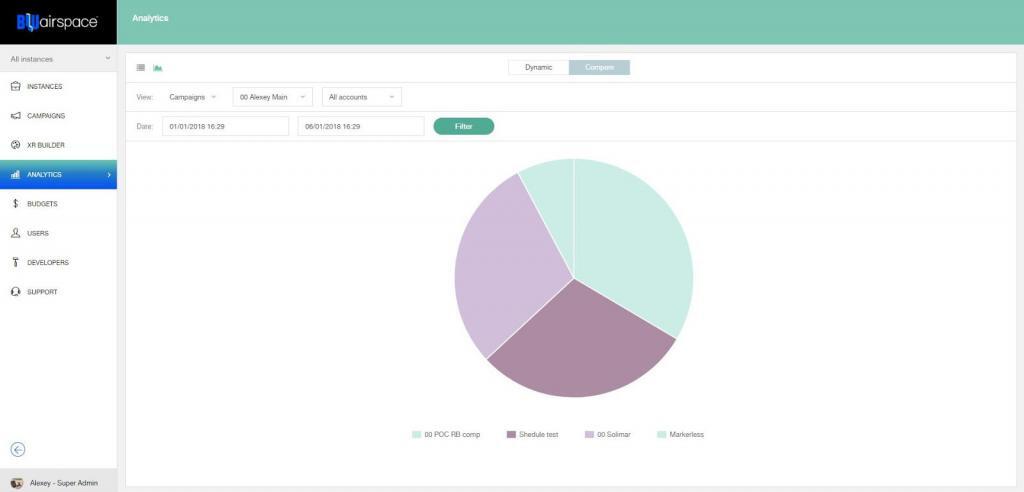Screen dimensions: 1024x492
Task: Open the Analytics menu item
Action: click(58, 175)
